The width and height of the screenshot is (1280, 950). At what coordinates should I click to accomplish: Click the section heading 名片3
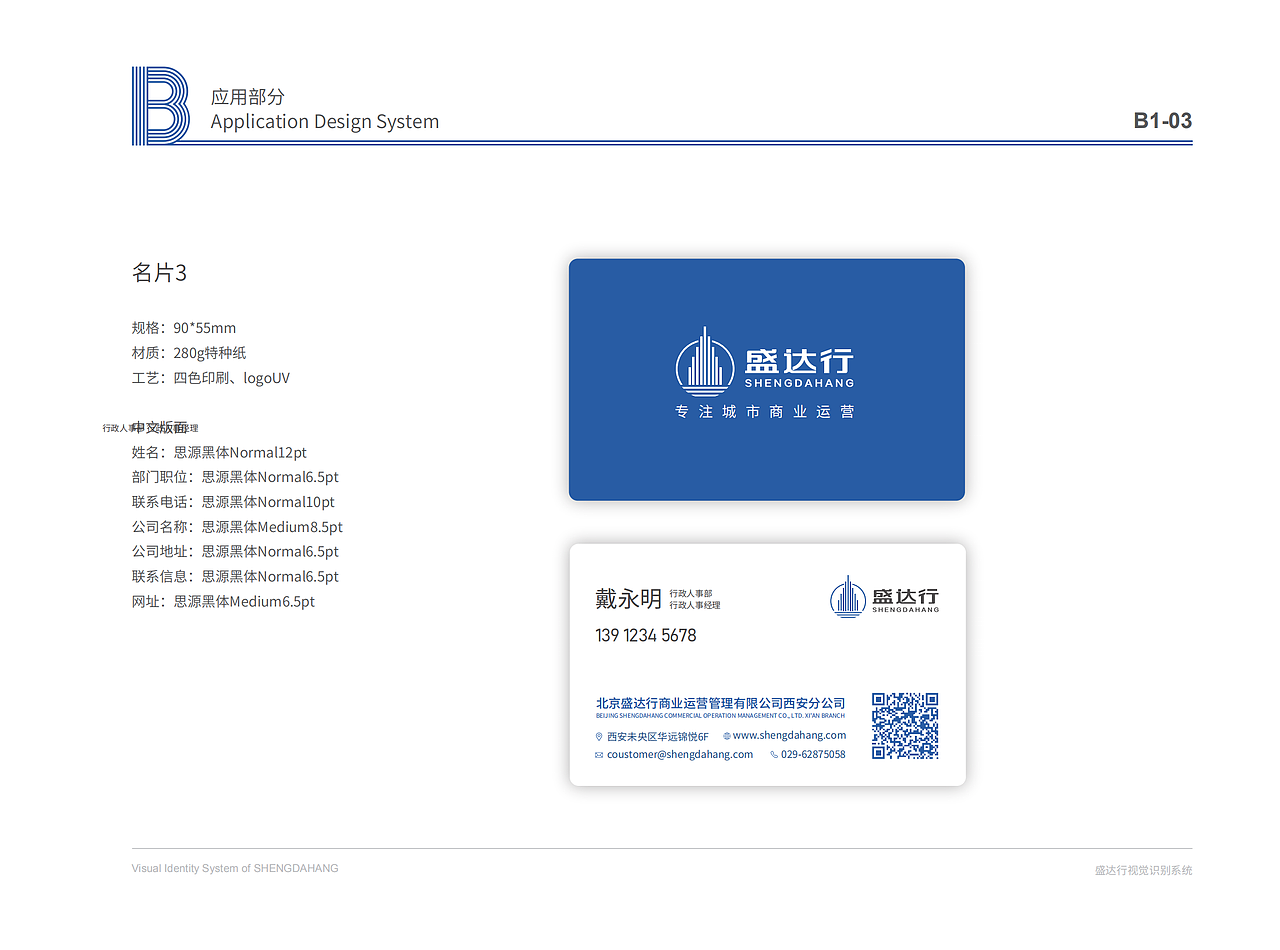coord(159,272)
